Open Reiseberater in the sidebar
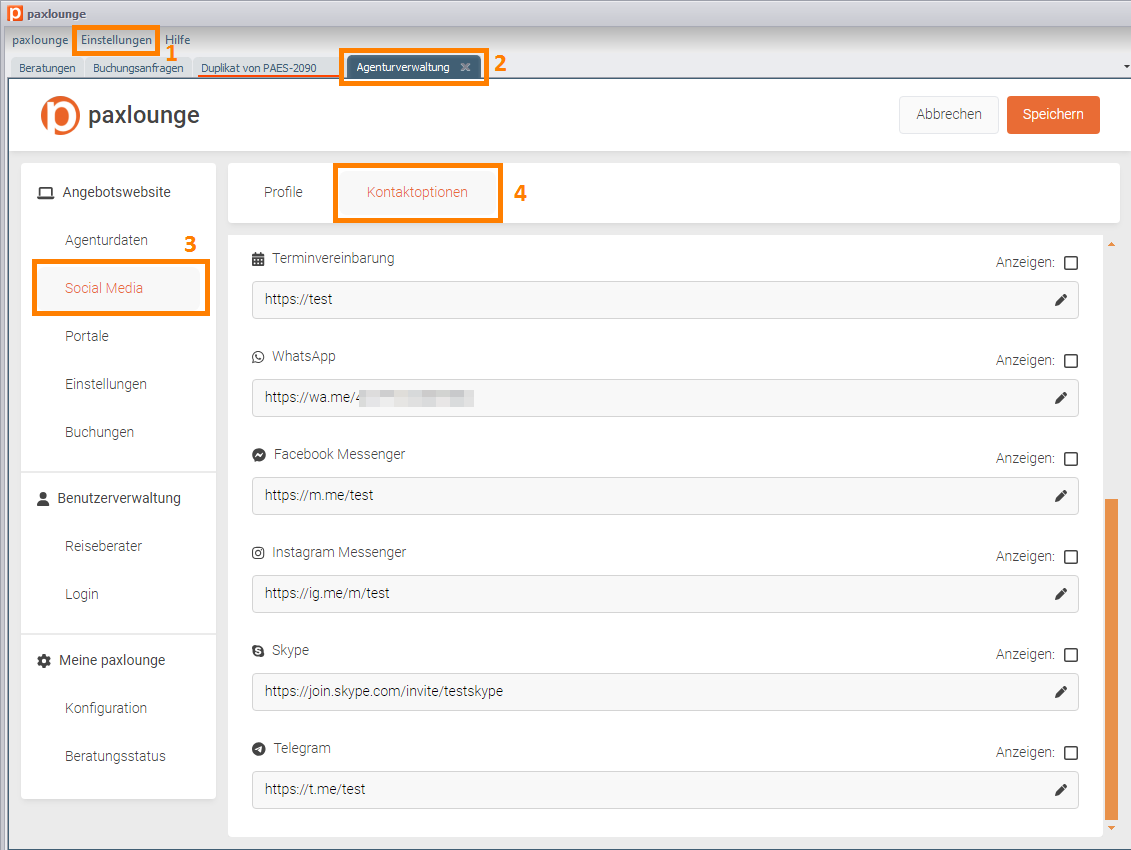Image resolution: width=1131 pixels, height=850 pixels. coord(103,546)
